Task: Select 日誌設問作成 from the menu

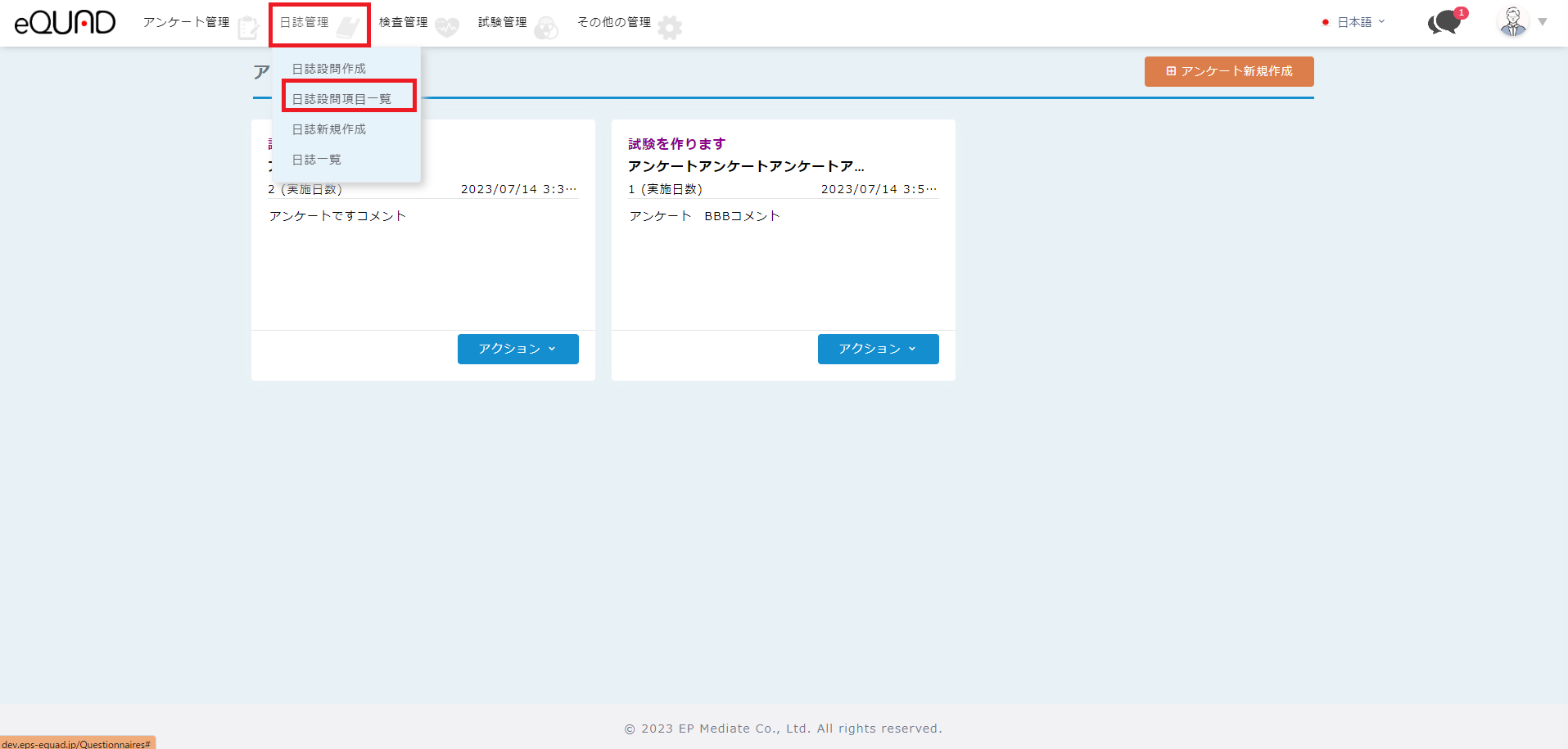Action: pos(329,69)
